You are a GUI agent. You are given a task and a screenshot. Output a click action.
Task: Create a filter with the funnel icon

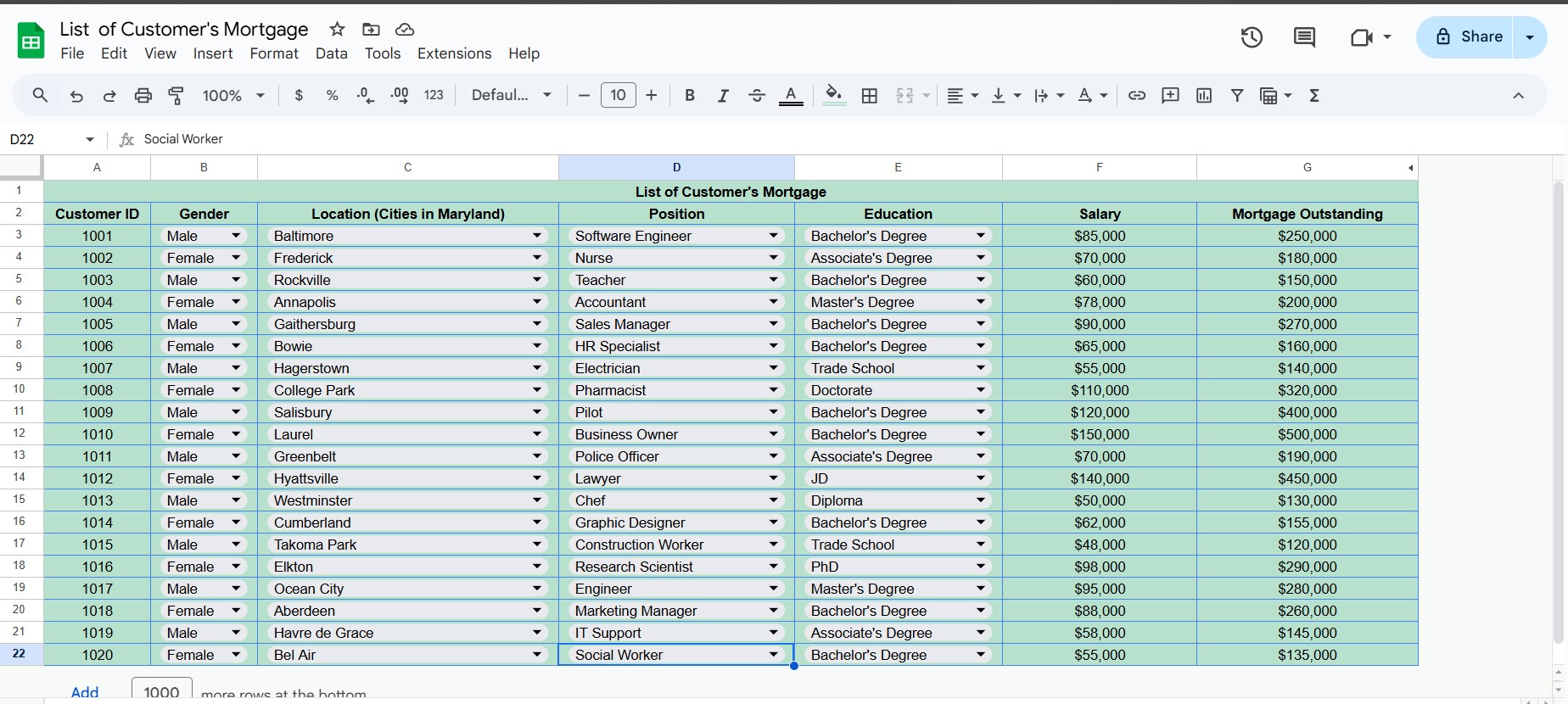[x=1237, y=96]
